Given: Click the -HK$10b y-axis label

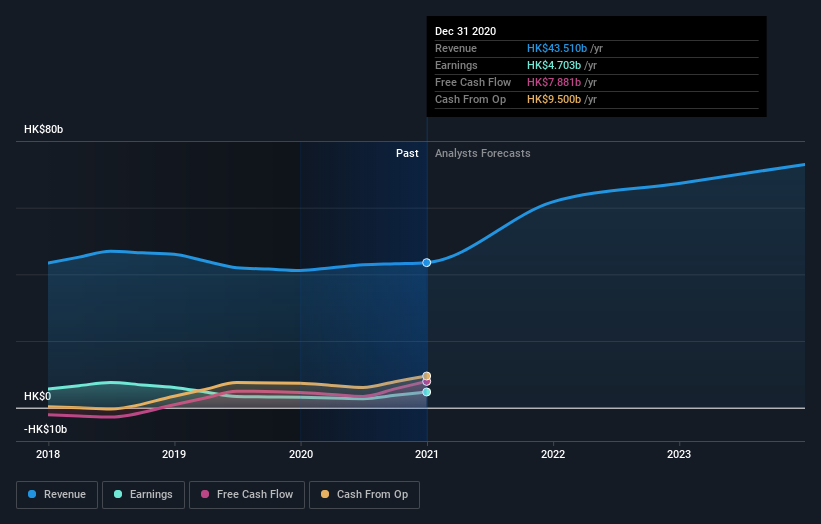Looking at the screenshot, I should pos(46,429).
